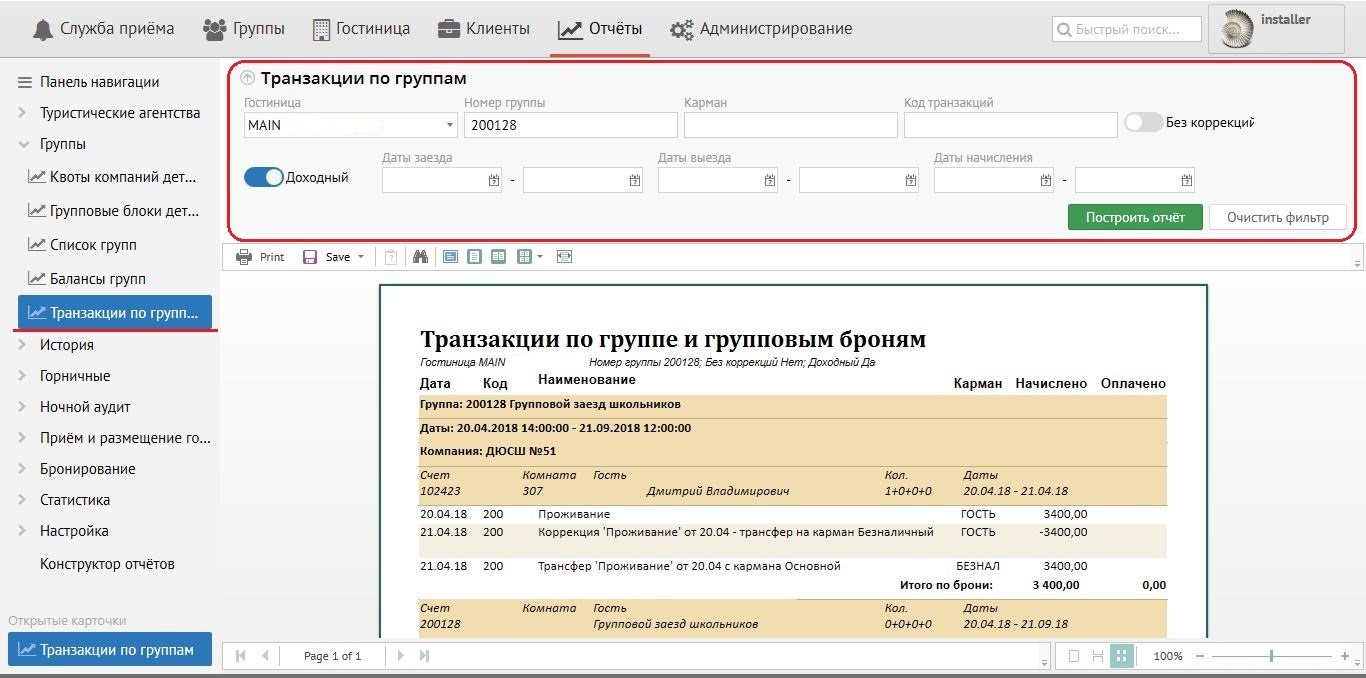Image resolution: width=1366 pixels, height=678 pixels.
Task: Toggle the Без коррекций switch
Action: click(x=1143, y=122)
